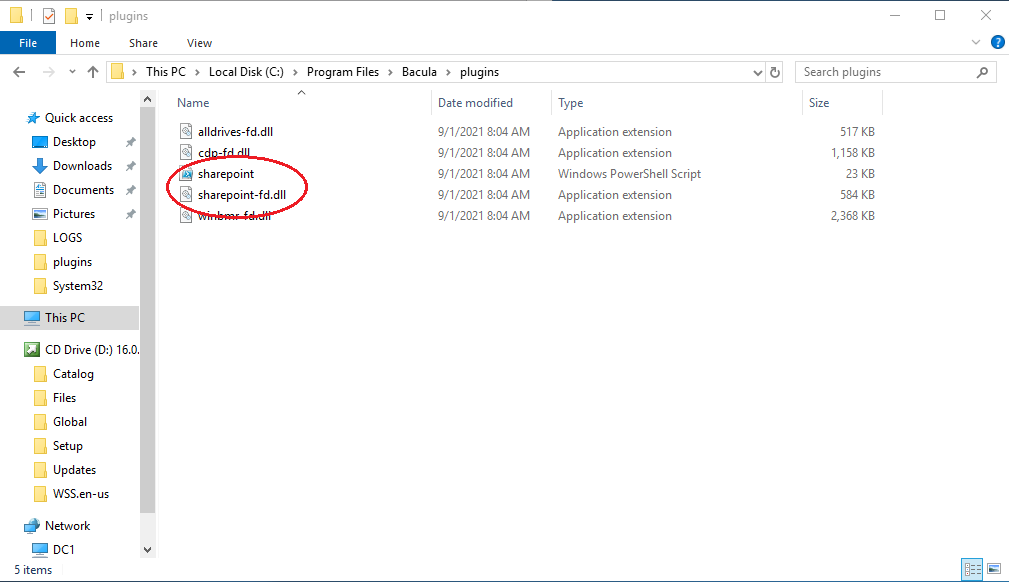Sort by Size column header
Image resolution: width=1009 pixels, height=582 pixels.
pos(819,103)
